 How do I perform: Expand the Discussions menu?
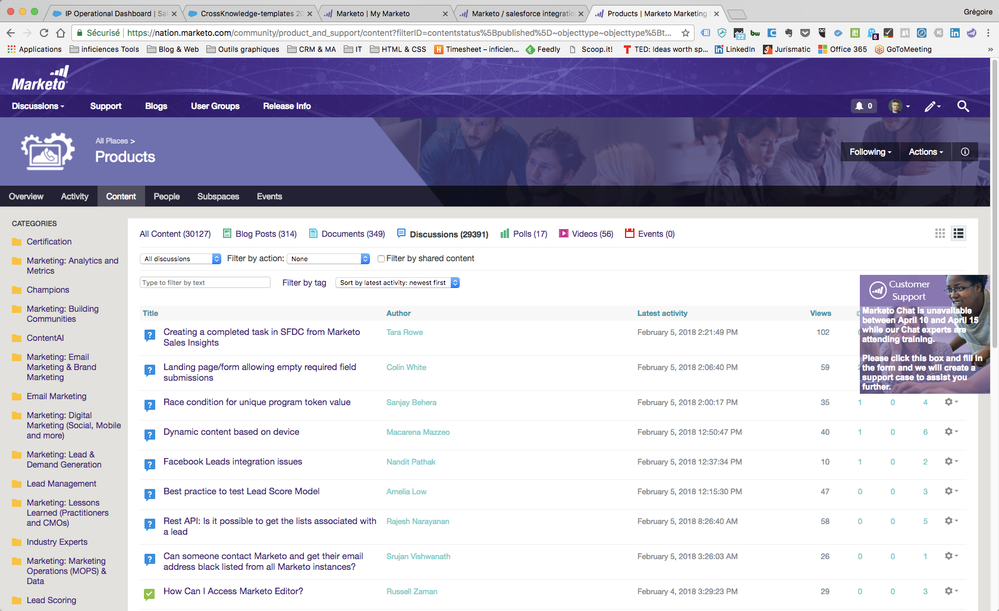pyautogui.click(x=38, y=106)
